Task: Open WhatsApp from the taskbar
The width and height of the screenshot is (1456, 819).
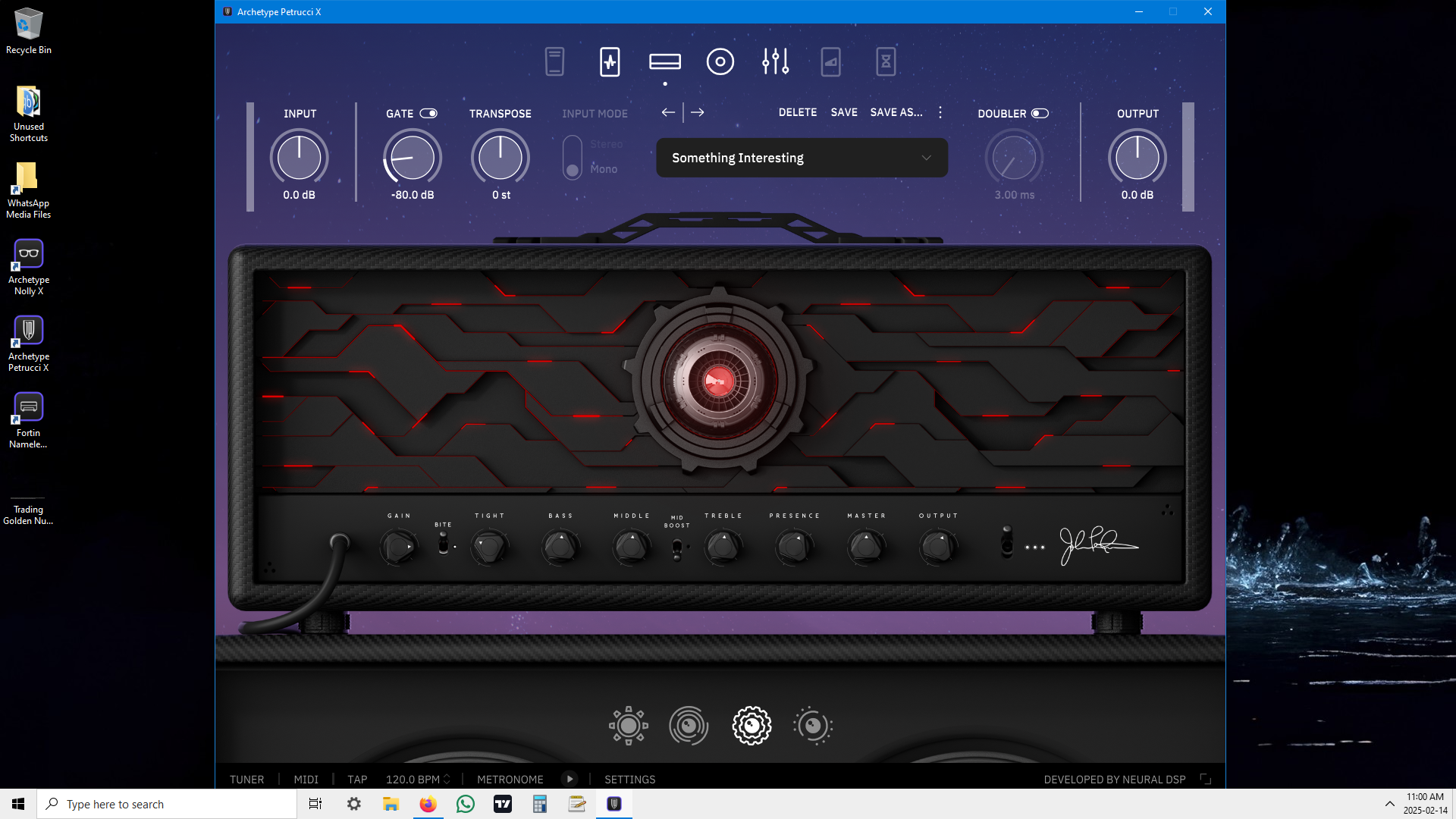Action: click(466, 804)
